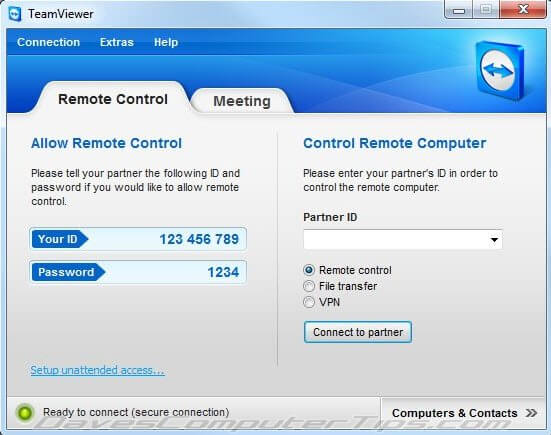Open the Connection menu
This screenshot has width=551, height=435.
pos(48,42)
